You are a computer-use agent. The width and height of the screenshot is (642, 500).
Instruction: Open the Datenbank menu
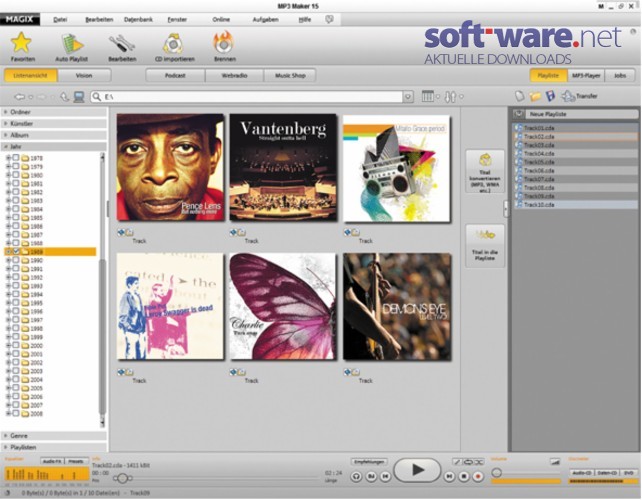(138, 19)
